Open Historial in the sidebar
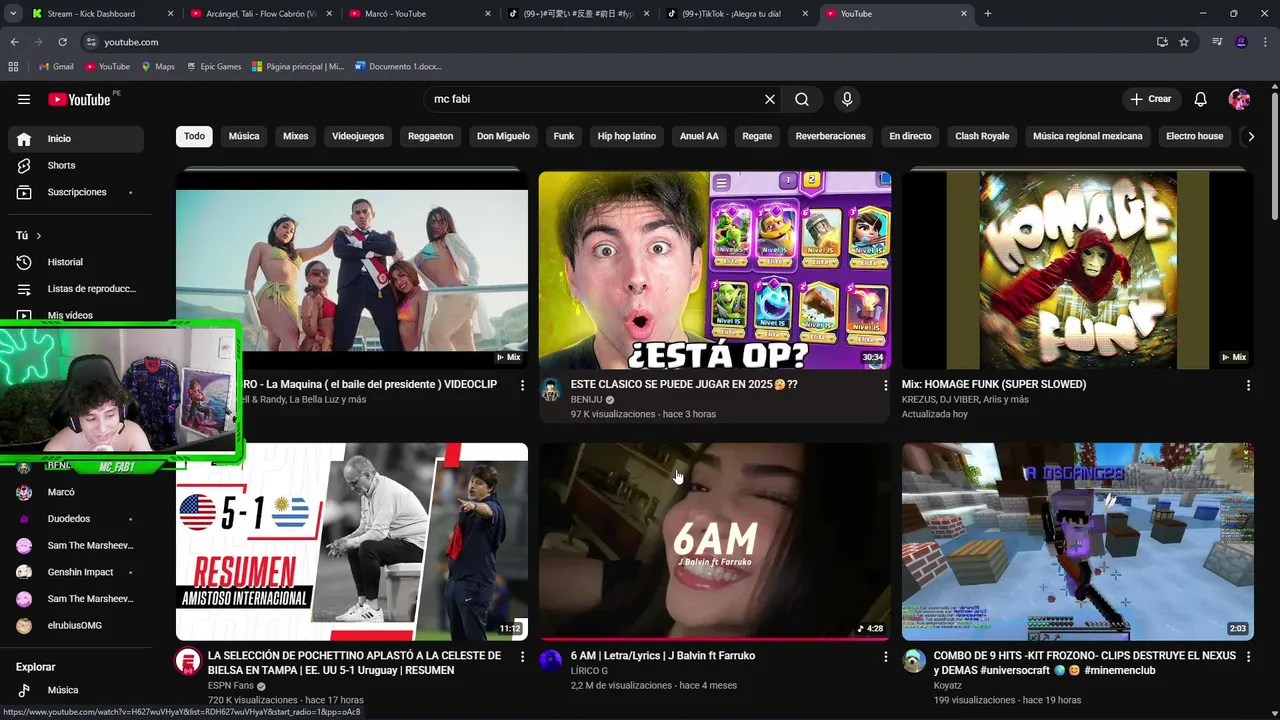Screen dimensions: 1280x720 pyautogui.click(x=76, y=262)
